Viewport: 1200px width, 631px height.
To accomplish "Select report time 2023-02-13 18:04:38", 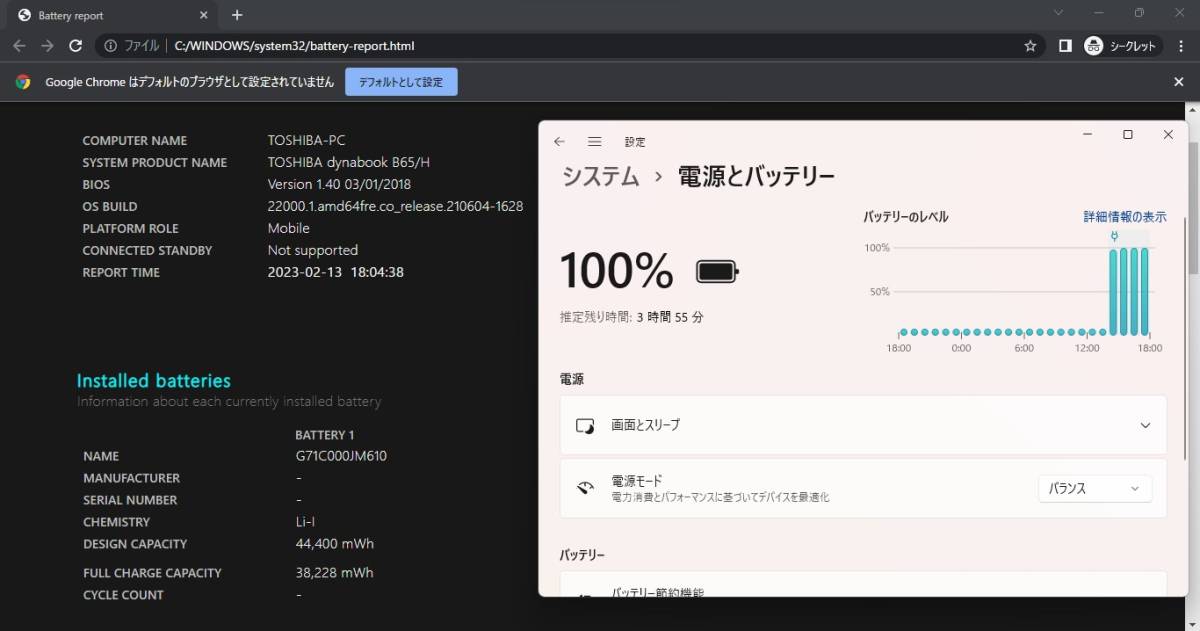I will coord(336,272).
